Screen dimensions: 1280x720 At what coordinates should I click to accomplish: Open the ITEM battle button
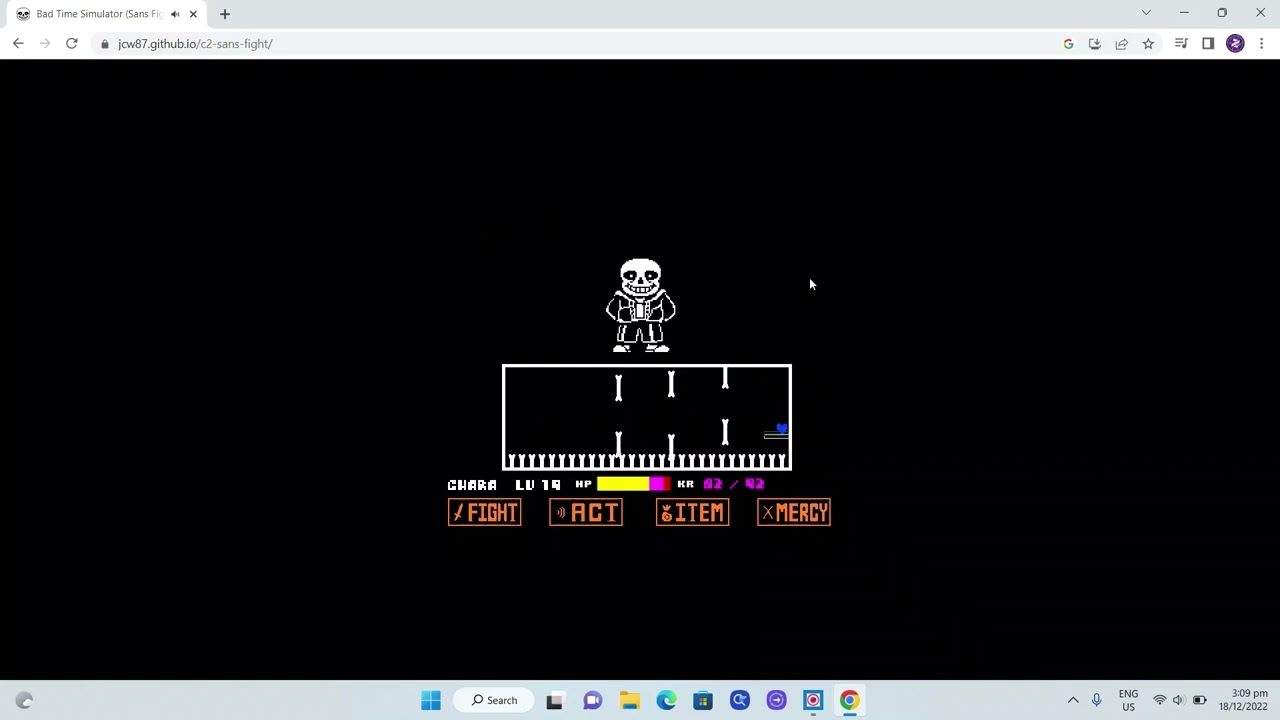(x=692, y=513)
